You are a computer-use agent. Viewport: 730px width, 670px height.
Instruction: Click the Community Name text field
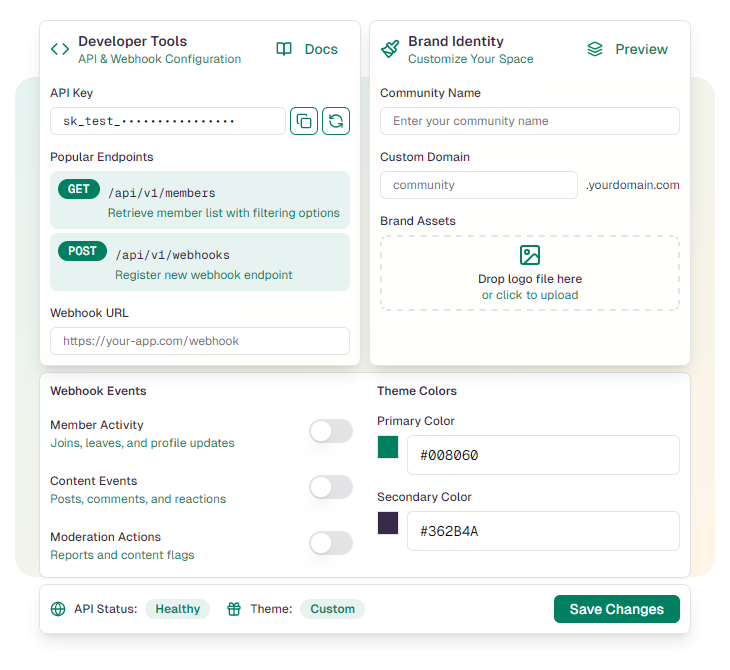(530, 121)
